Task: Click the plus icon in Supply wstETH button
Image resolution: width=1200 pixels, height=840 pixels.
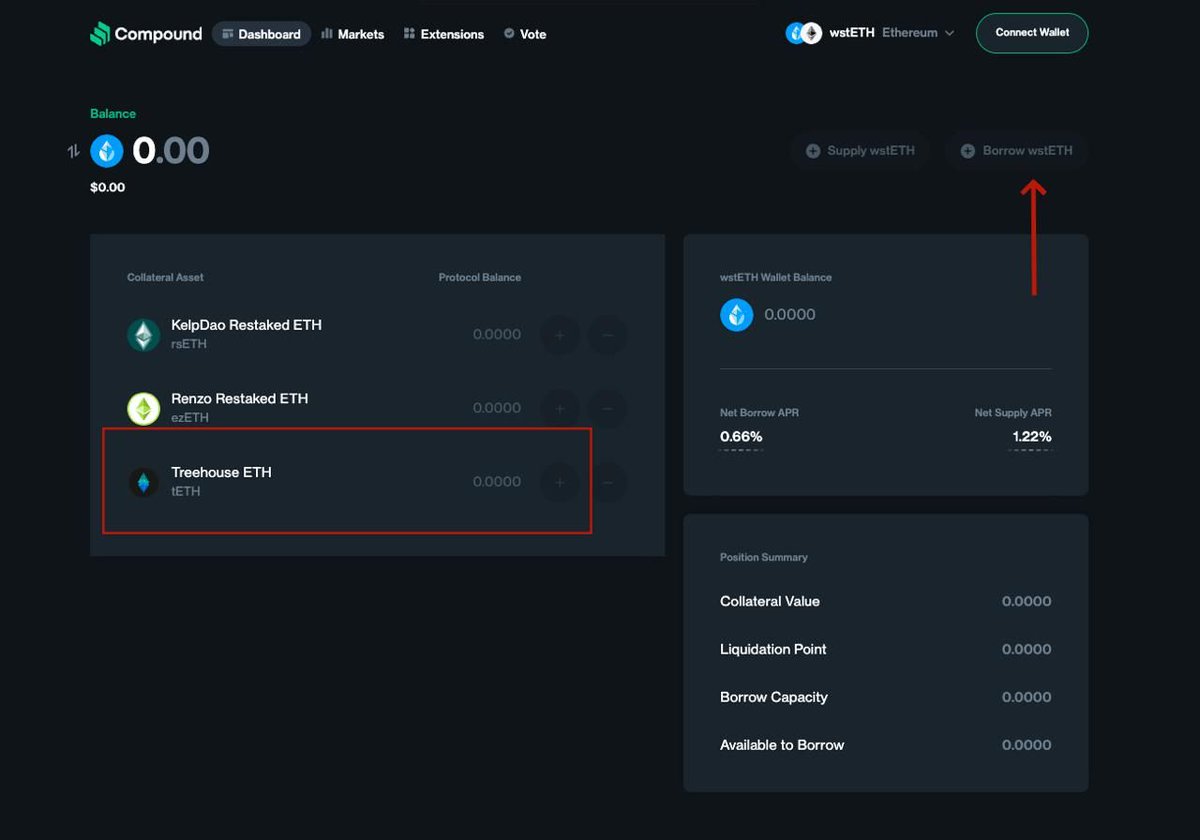Action: 812,151
